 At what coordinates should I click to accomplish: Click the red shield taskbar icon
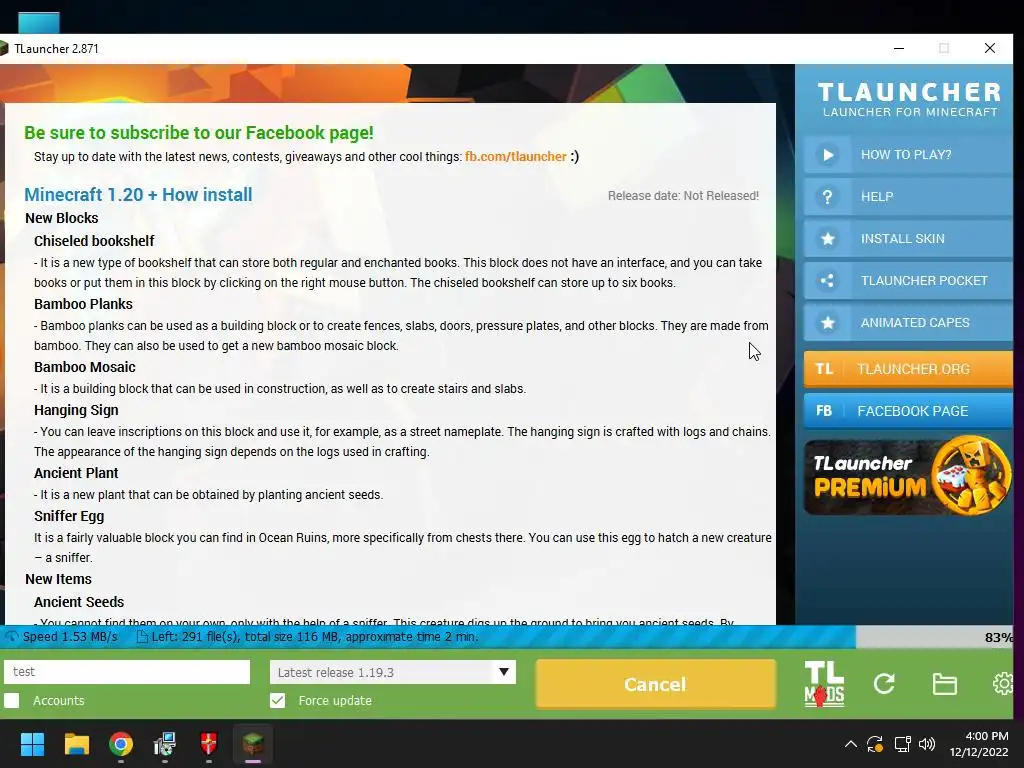point(208,744)
